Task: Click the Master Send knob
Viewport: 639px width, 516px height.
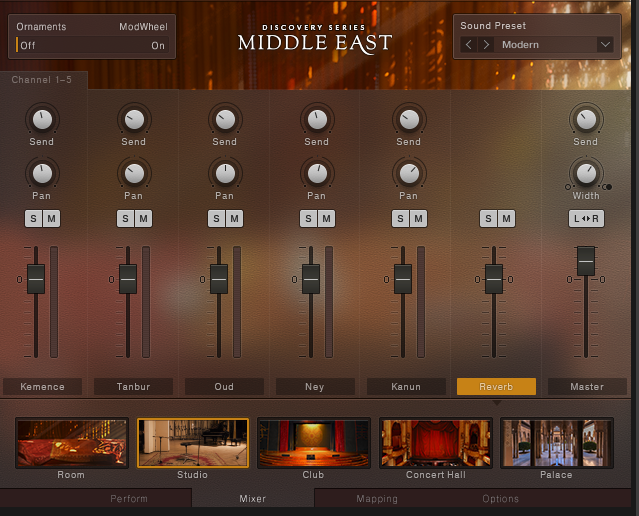Action: [586, 119]
